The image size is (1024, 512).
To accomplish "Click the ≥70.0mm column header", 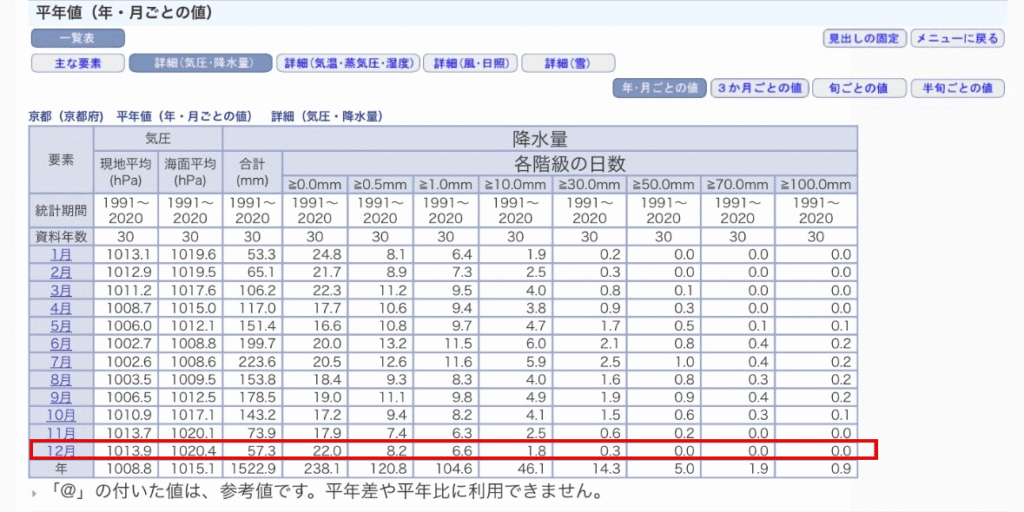I will tap(737, 184).
